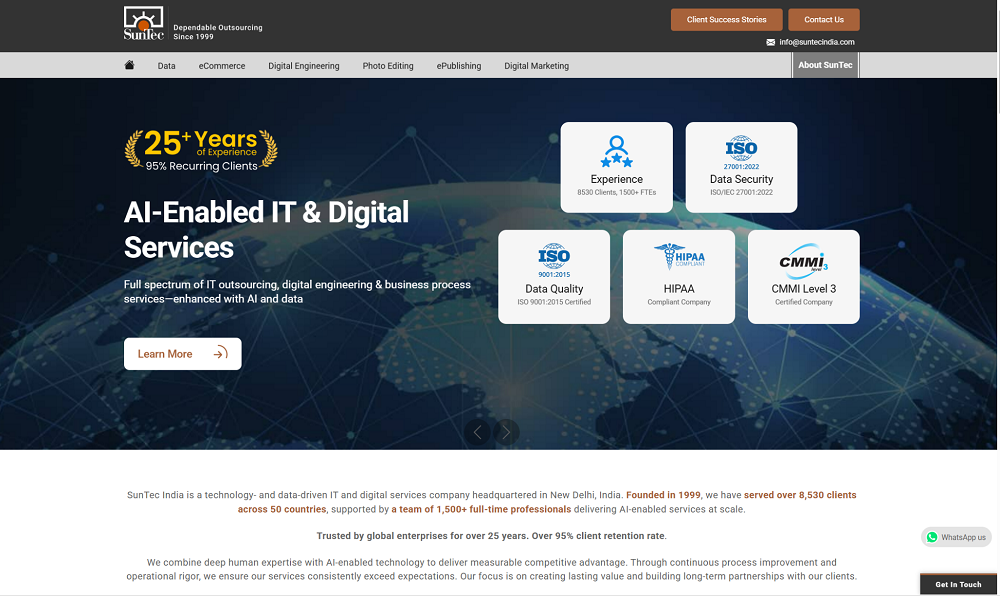Open the eCommerce navigation menu

[x=221, y=66]
